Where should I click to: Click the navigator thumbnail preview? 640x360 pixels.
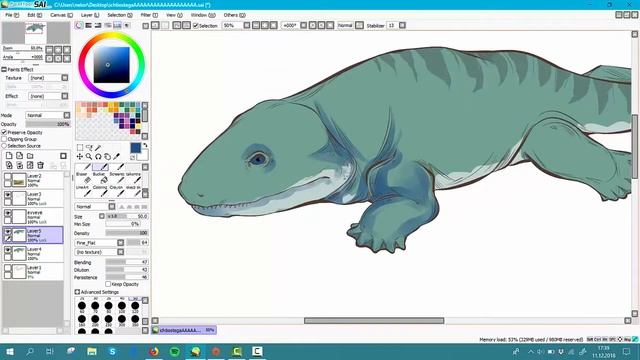click(x=36, y=33)
